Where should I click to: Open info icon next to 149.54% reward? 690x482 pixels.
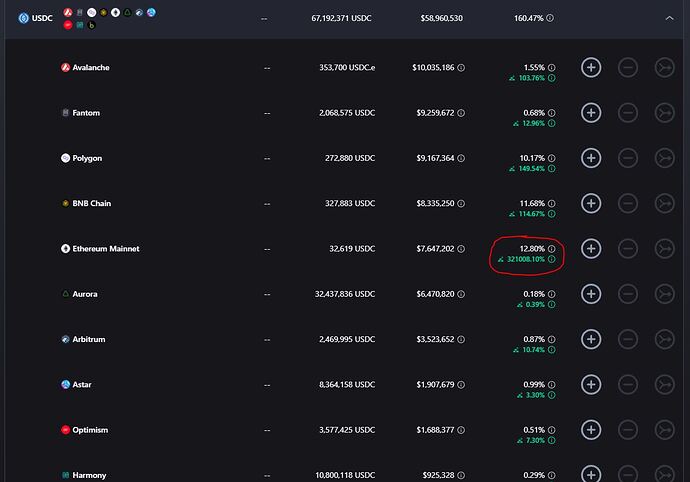[x=551, y=169]
